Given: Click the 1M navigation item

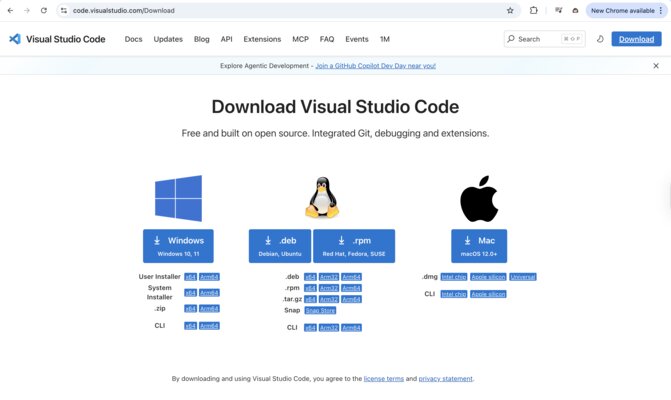Looking at the screenshot, I should pyautogui.click(x=385, y=39).
